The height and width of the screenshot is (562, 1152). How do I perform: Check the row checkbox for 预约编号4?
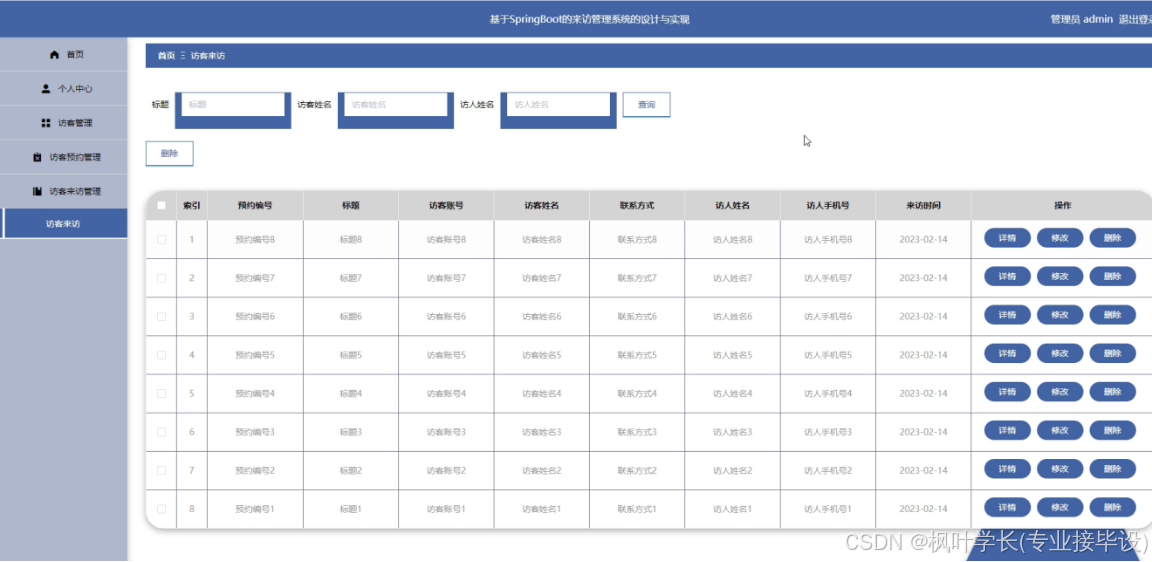tap(162, 394)
